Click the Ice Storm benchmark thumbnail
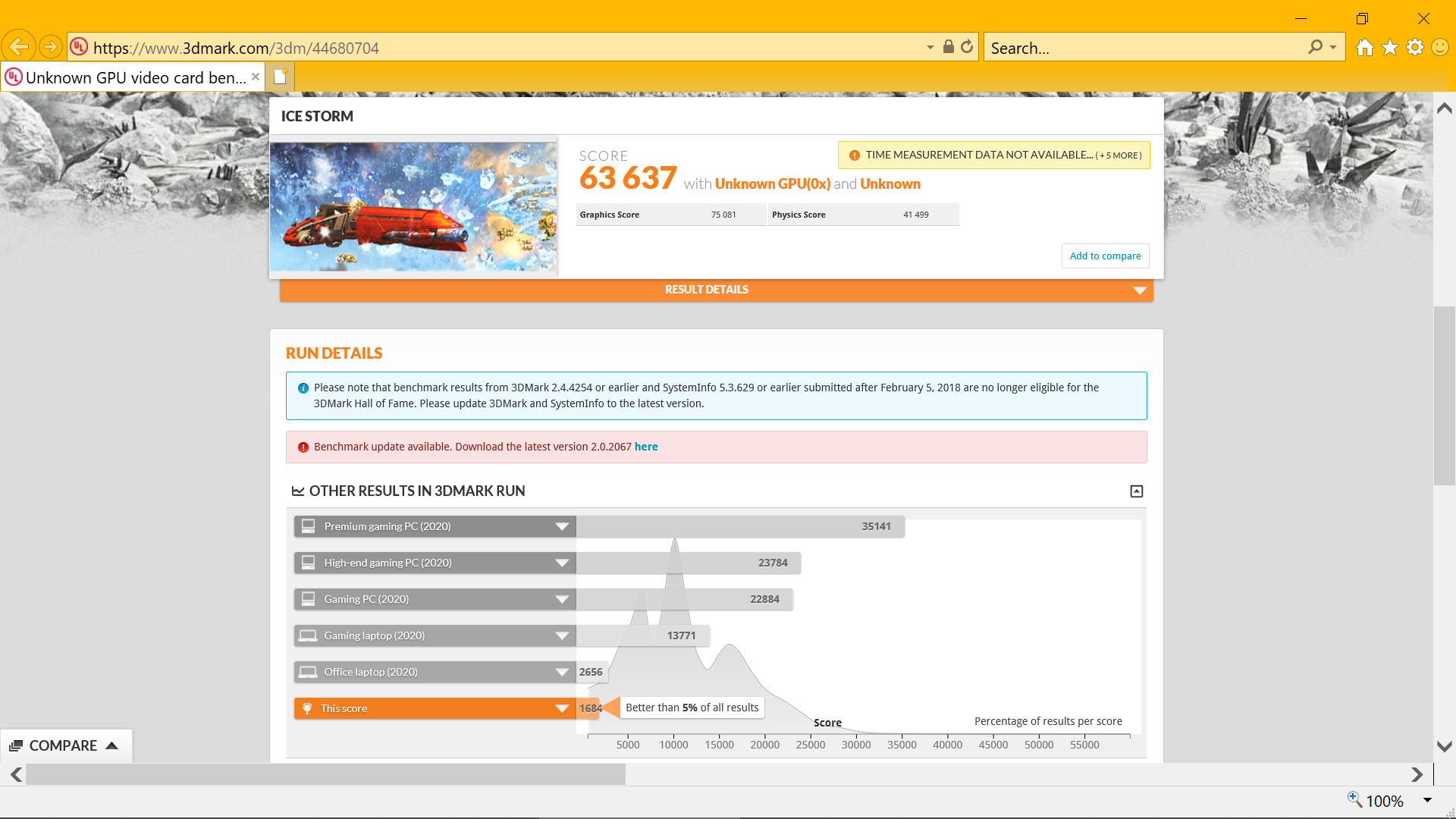Viewport: 1456px width, 819px height. (x=413, y=206)
